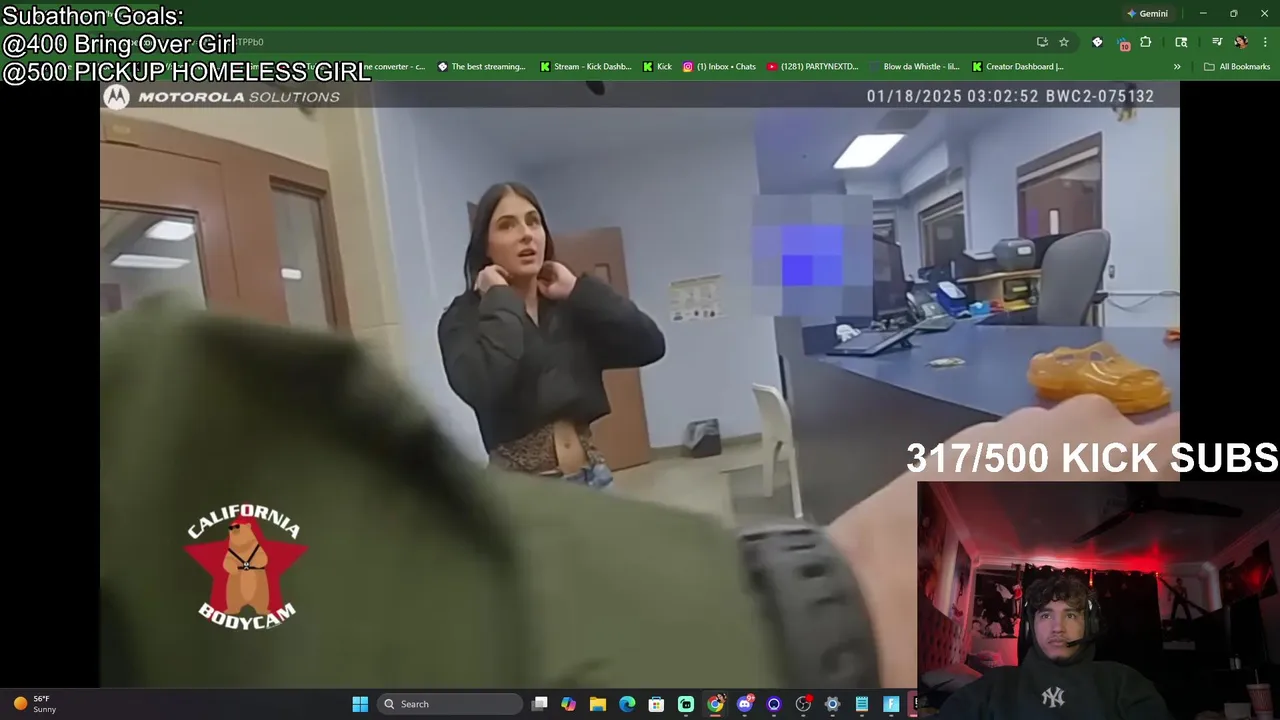The width and height of the screenshot is (1280, 720).
Task: Open the Windows Start menu
Action: click(360, 704)
